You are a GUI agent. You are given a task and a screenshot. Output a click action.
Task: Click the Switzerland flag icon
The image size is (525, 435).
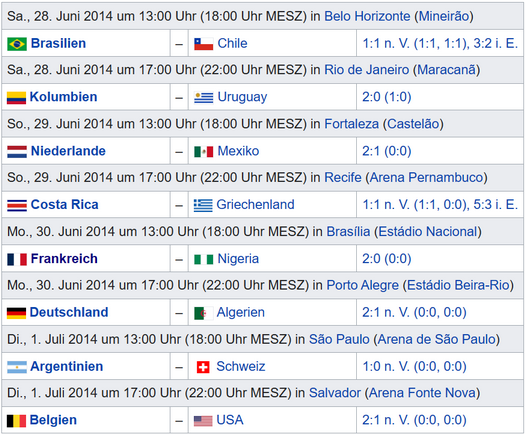click(203, 367)
